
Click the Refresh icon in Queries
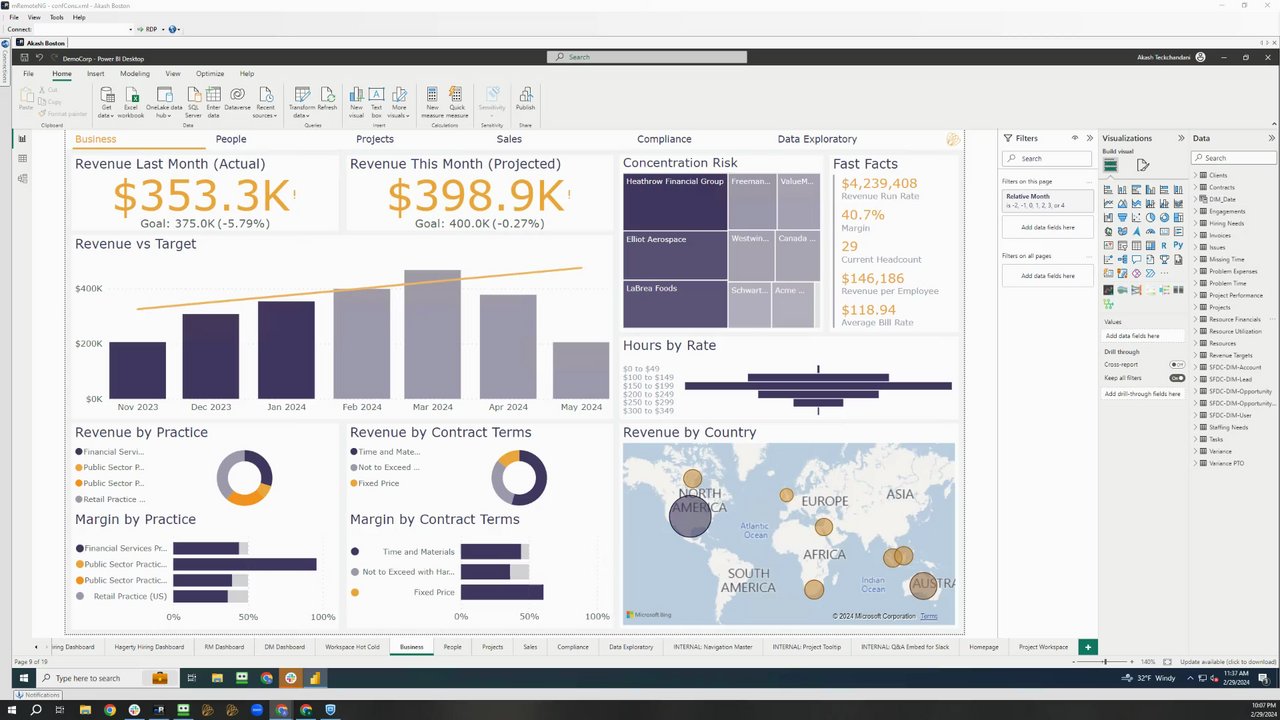click(x=327, y=94)
